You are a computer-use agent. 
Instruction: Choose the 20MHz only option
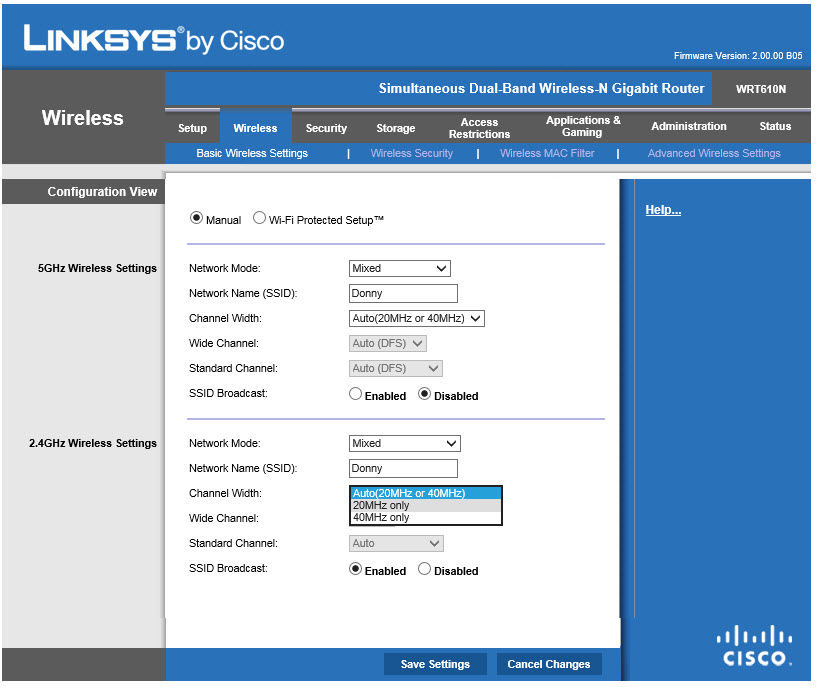(426, 506)
